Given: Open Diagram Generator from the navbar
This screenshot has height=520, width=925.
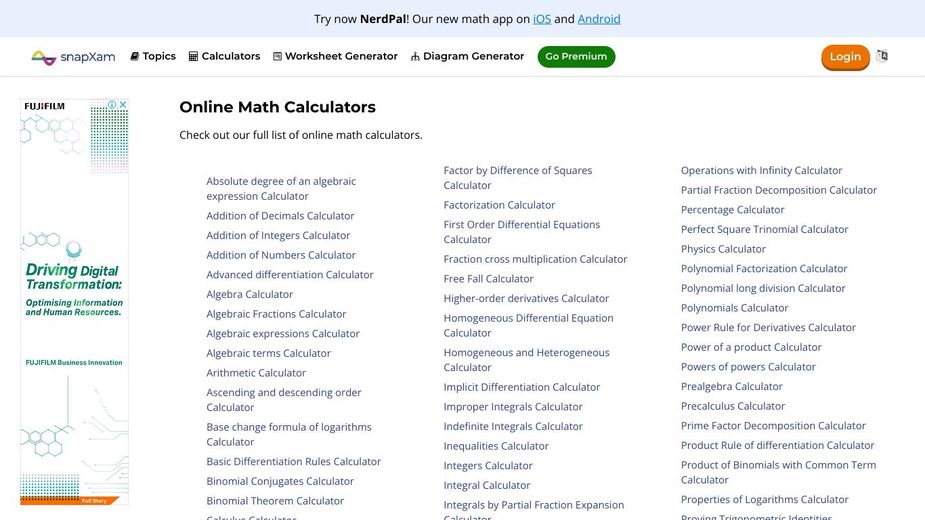Looking at the screenshot, I should point(467,57).
